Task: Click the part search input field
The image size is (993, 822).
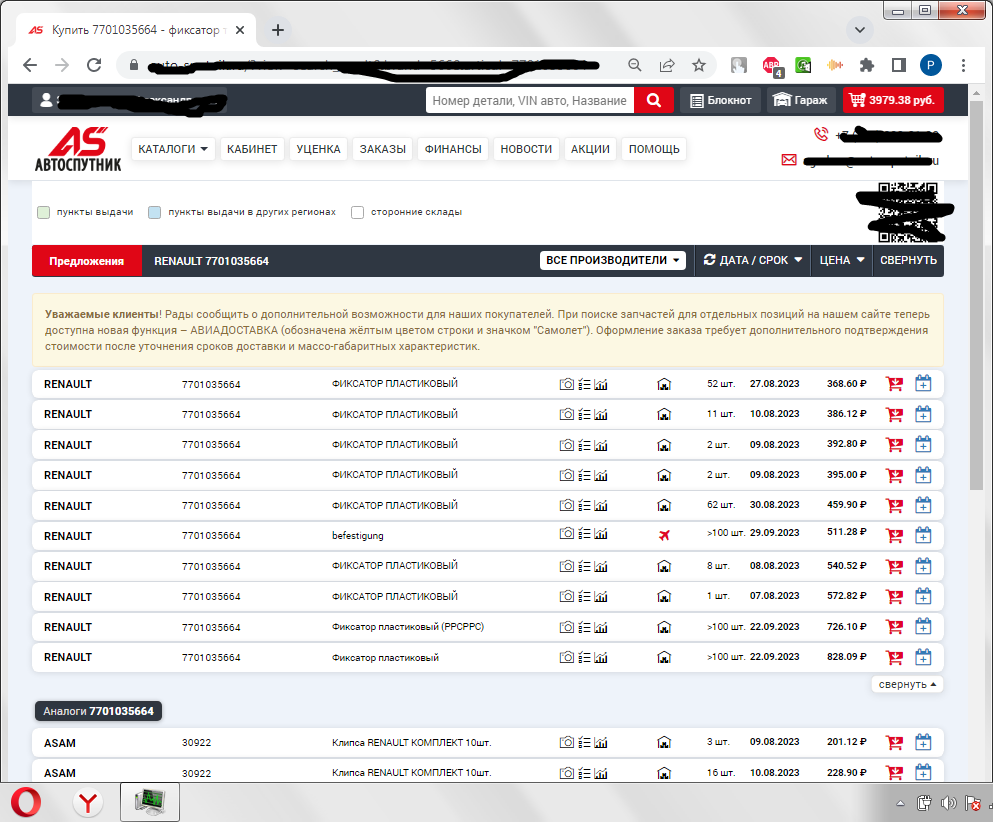Action: pyautogui.click(x=530, y=100)
